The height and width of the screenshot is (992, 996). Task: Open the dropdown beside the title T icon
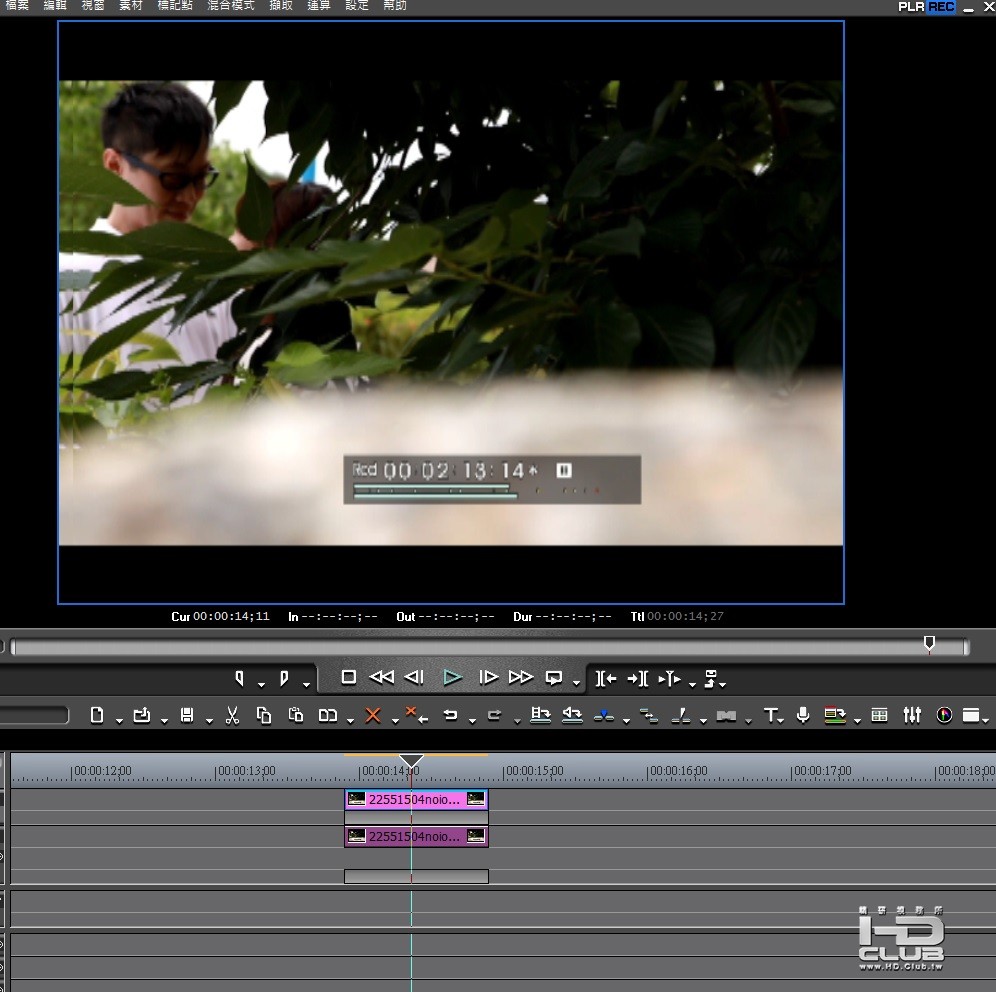(x=781, y=720)
